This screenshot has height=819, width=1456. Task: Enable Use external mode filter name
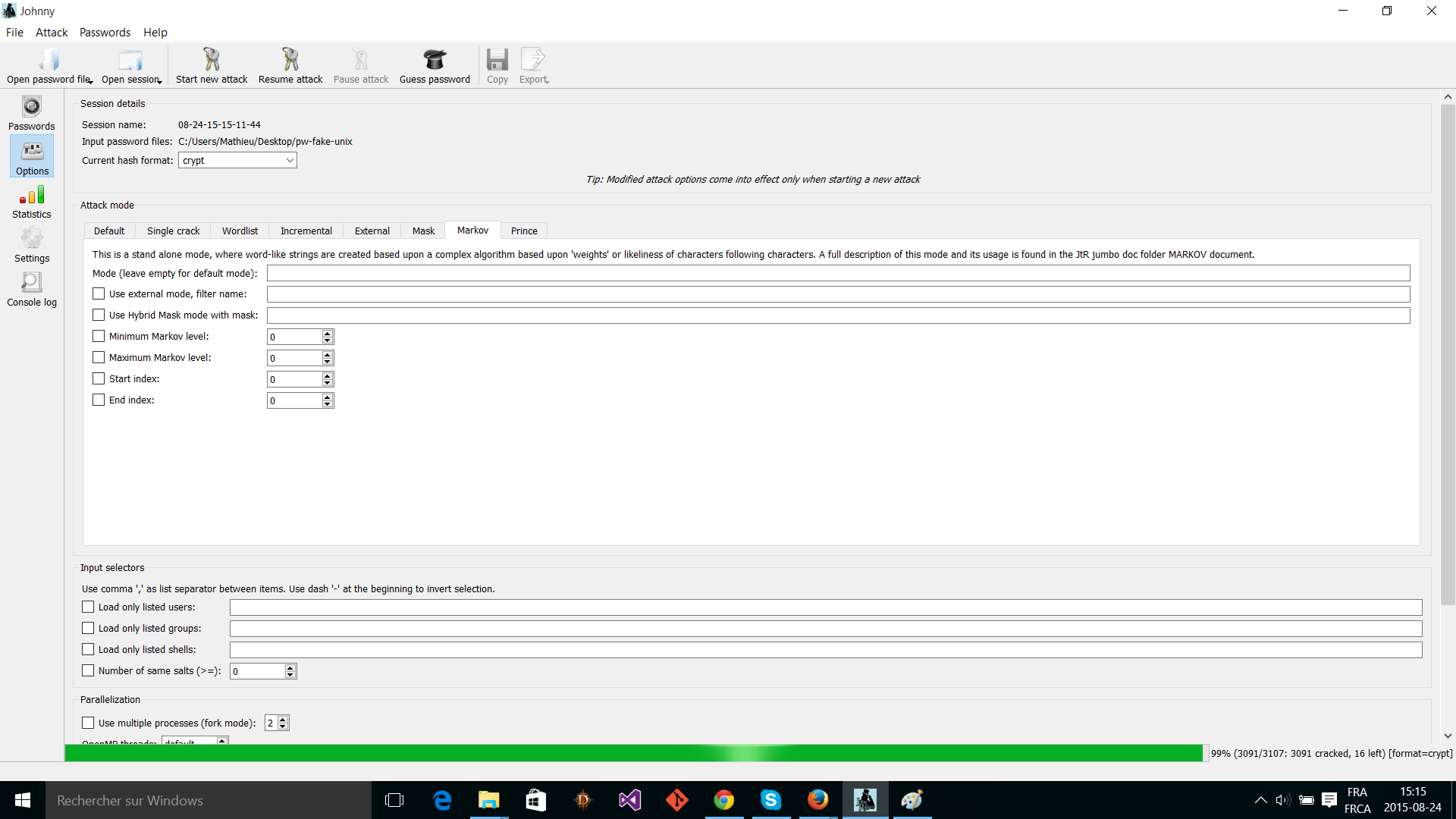pyautogui.click(x=99, y=294)
